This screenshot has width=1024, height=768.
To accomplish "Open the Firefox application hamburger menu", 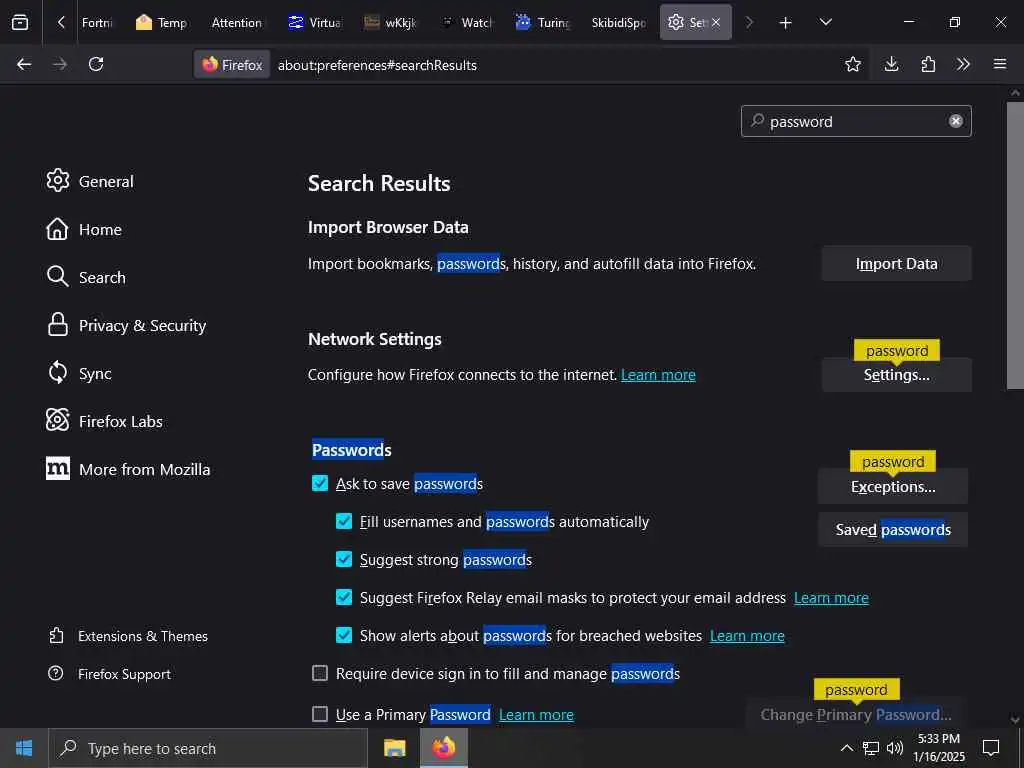I will [999, 64].
